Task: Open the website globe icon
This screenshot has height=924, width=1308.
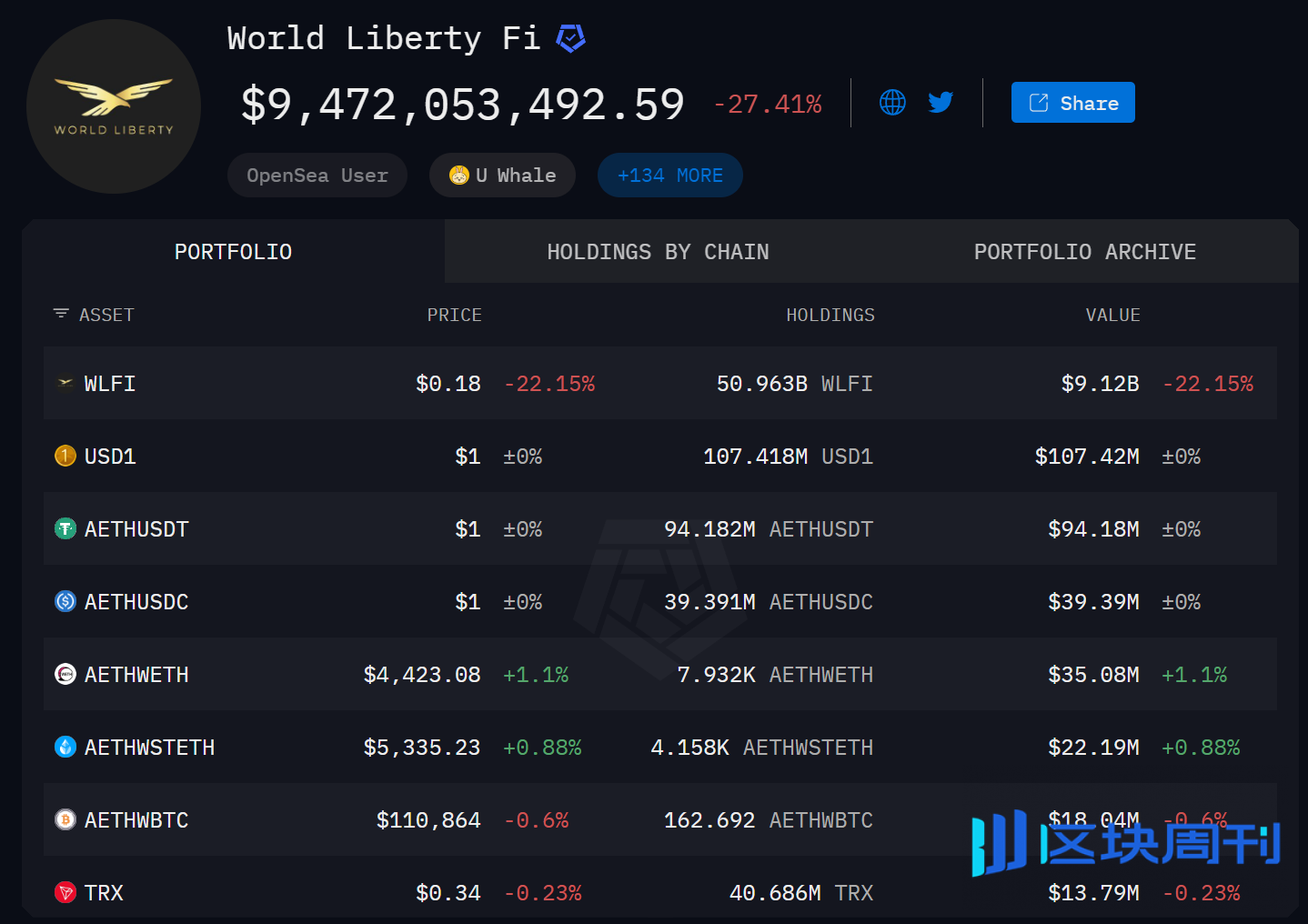Action: click(892, 102)
